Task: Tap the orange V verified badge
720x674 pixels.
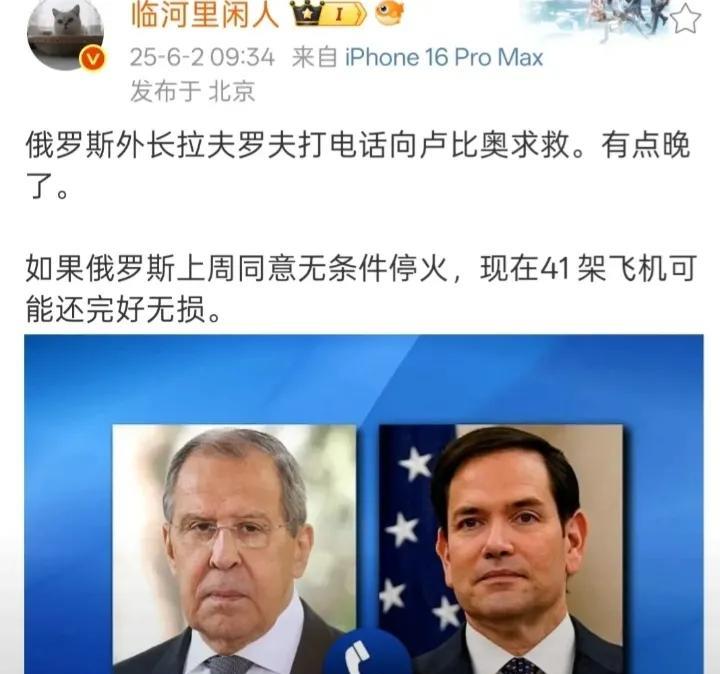Action: [x=92, y=59]
